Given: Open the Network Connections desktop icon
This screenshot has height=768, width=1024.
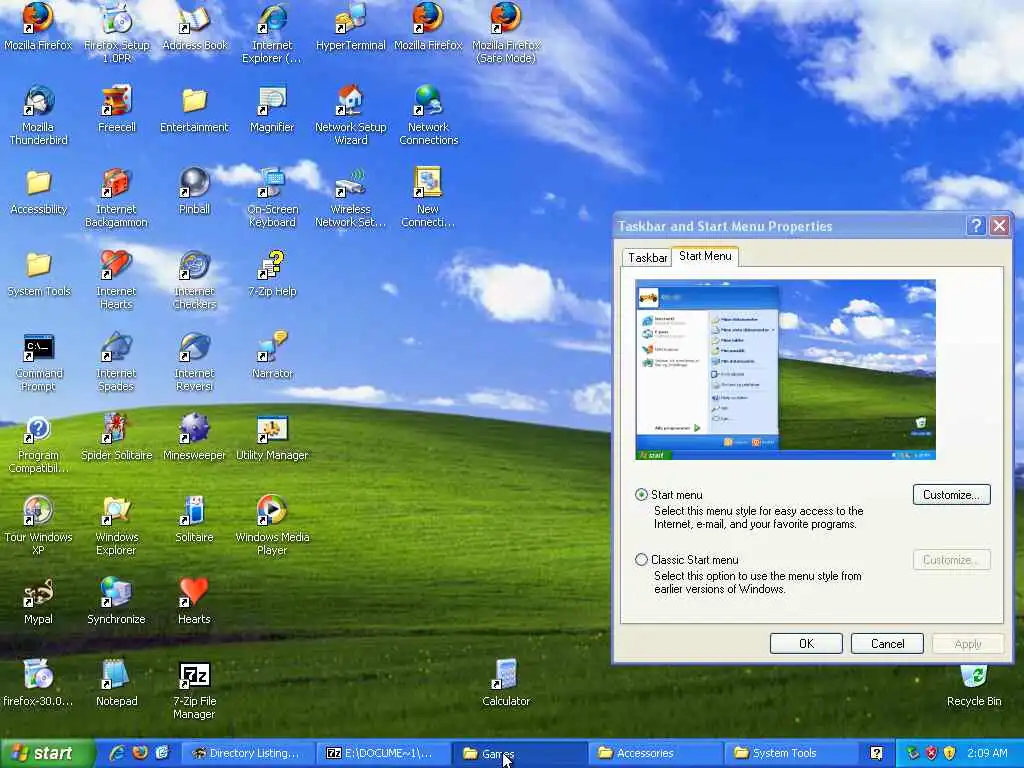Looking at the screenshot, I should point(428,114).
